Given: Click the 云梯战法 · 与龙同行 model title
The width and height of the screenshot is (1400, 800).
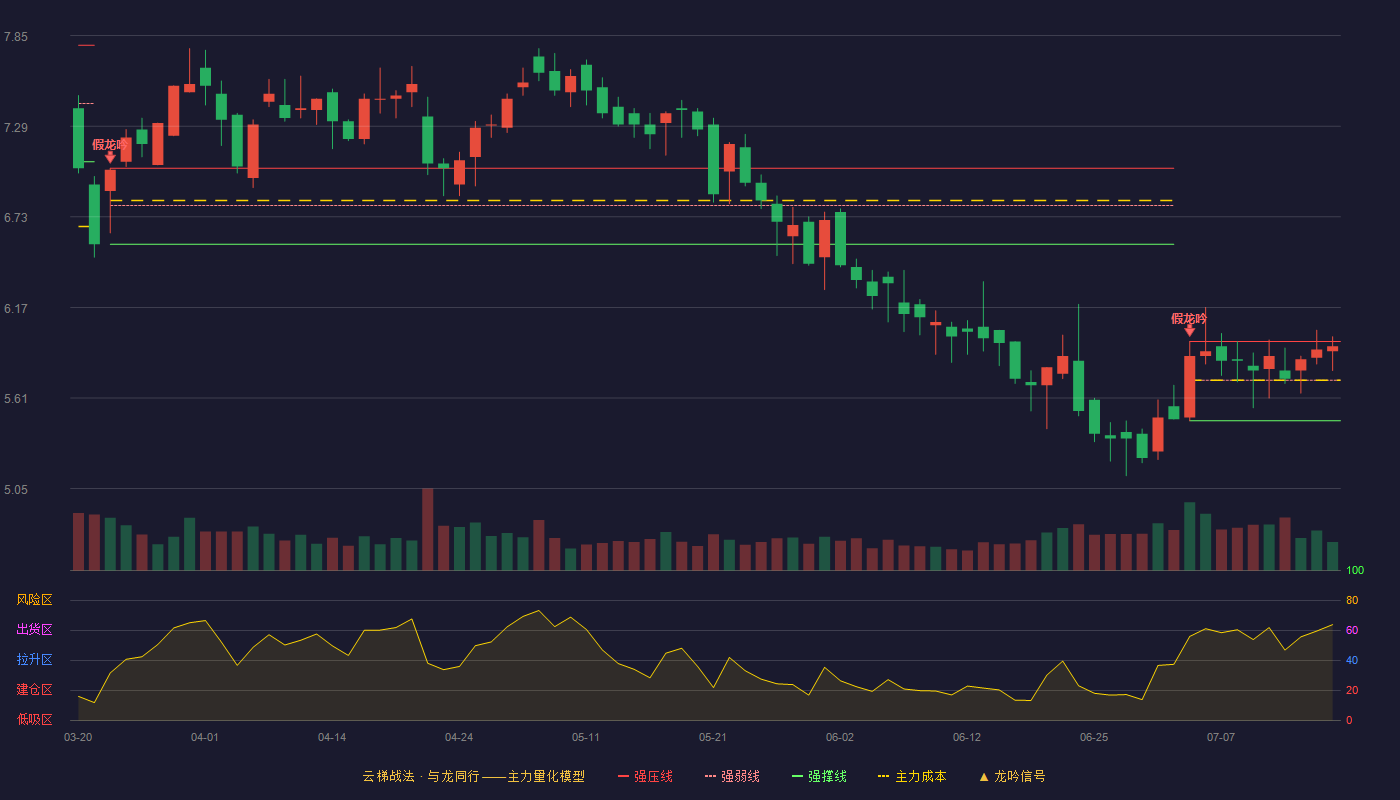Looking at the screenshot, I should tap(474, 776).
